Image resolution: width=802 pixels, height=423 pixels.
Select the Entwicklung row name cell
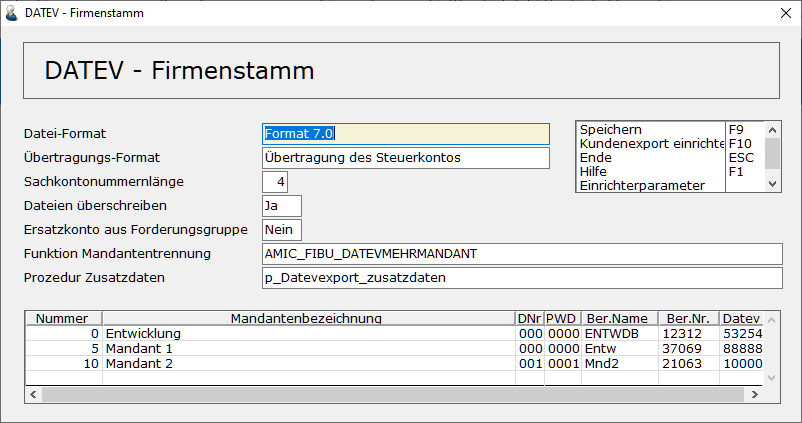click(308, 333)
